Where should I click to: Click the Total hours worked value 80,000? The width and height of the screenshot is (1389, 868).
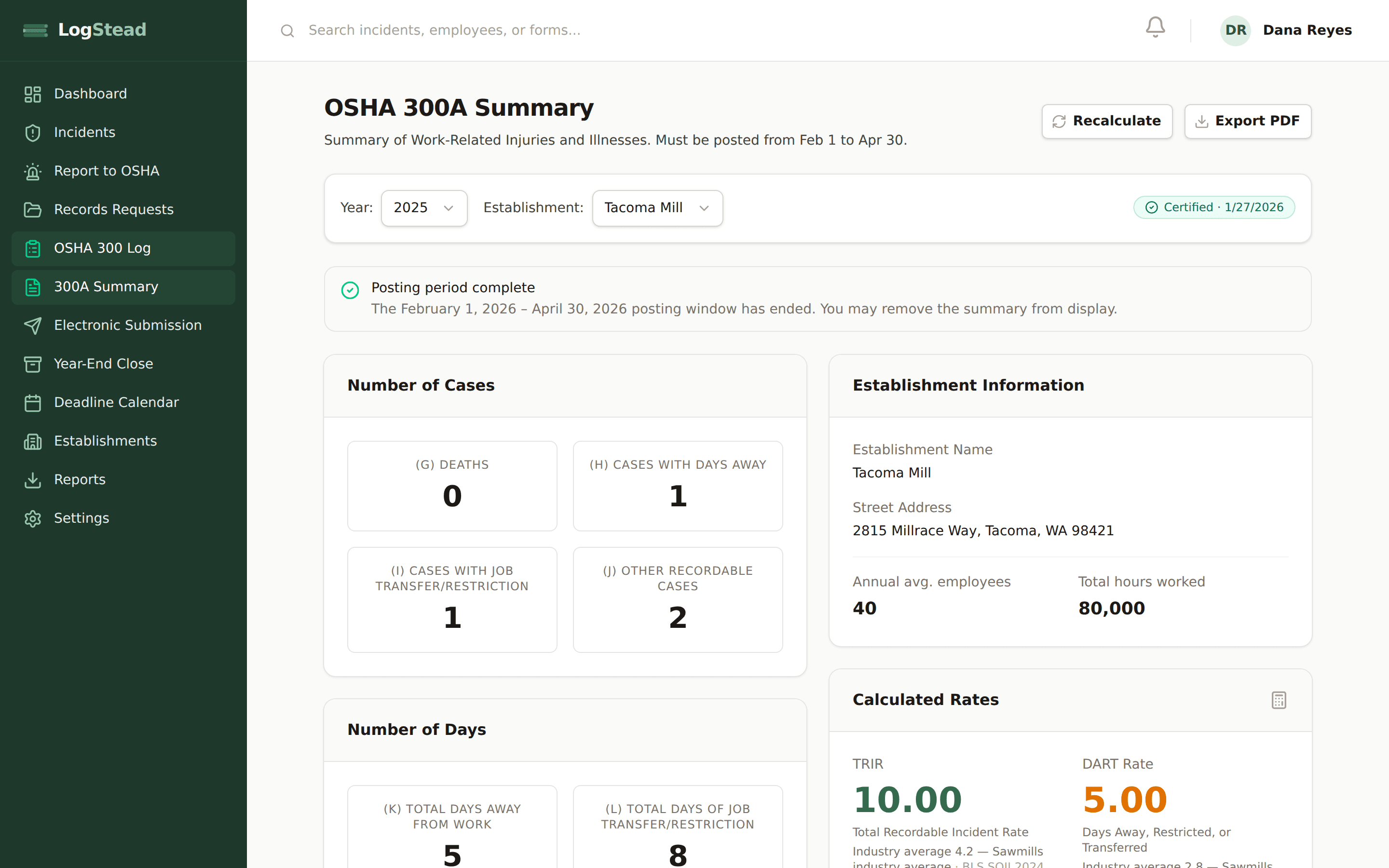[1111, 608]
